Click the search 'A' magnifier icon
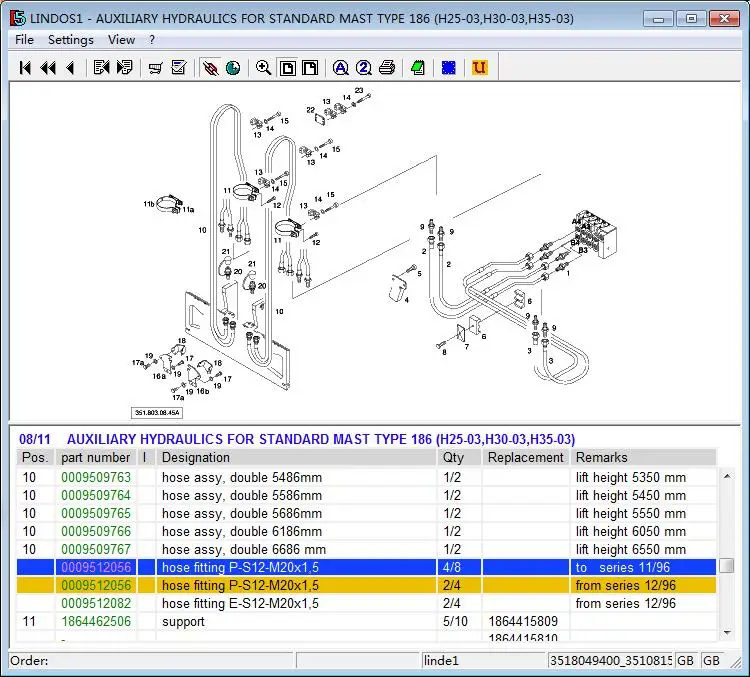This screenshot has width=750, height=677. 341,68
